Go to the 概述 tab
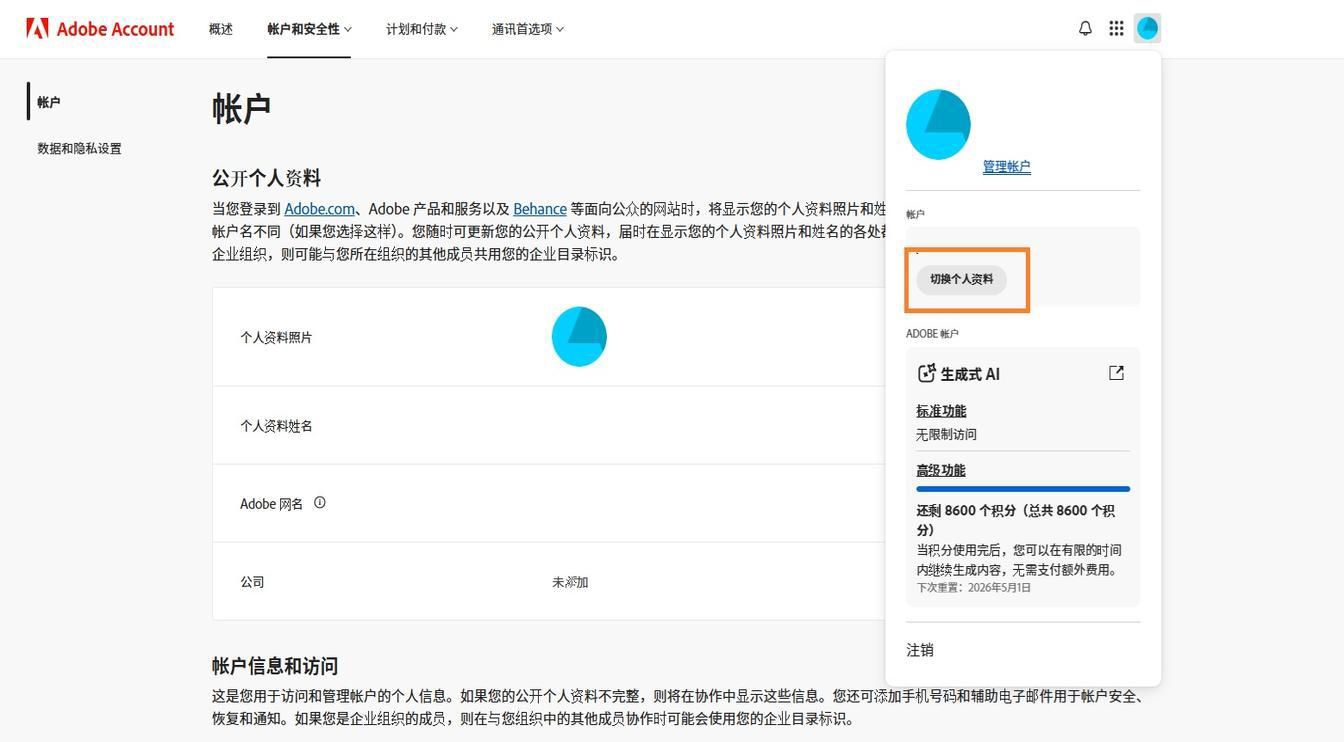The height and width of the screenshot is (742, 1344). (221, 29)
